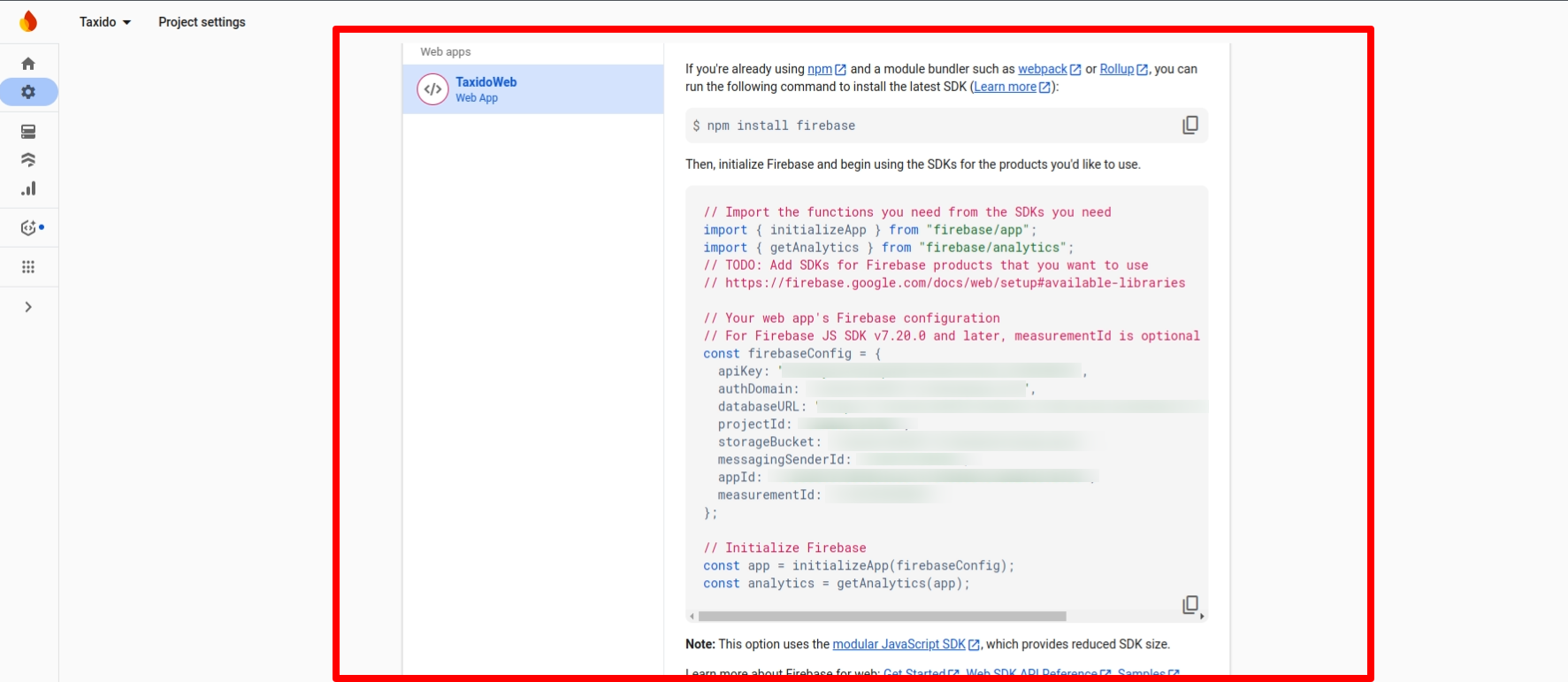Expand the sidebar navigation chevron

click(28, 307)
